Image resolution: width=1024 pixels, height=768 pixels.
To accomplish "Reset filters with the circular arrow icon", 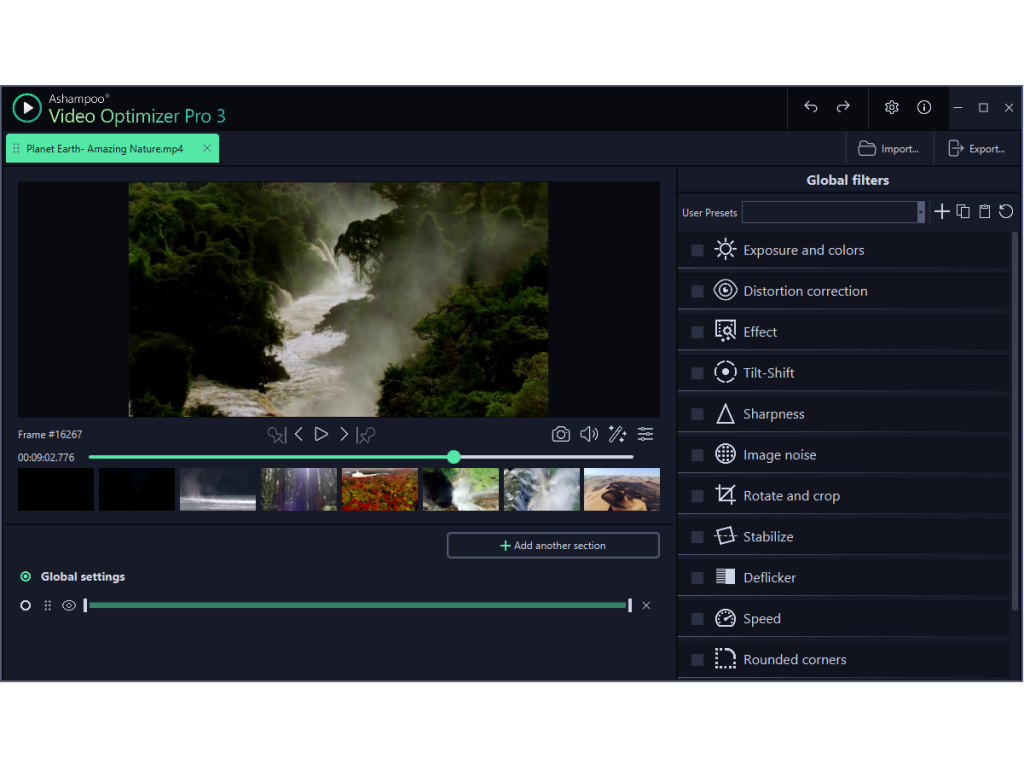I will [1006, 212].
